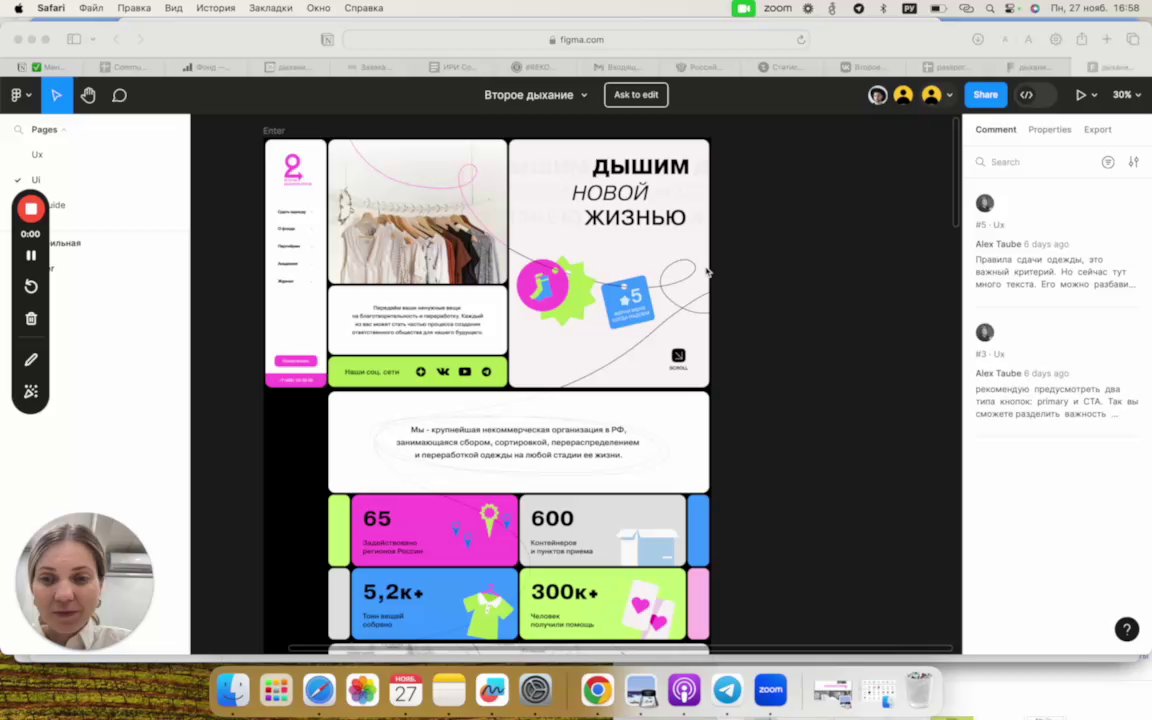Open the Help question mark button

pyautogui.click(x=1126, y=629)
